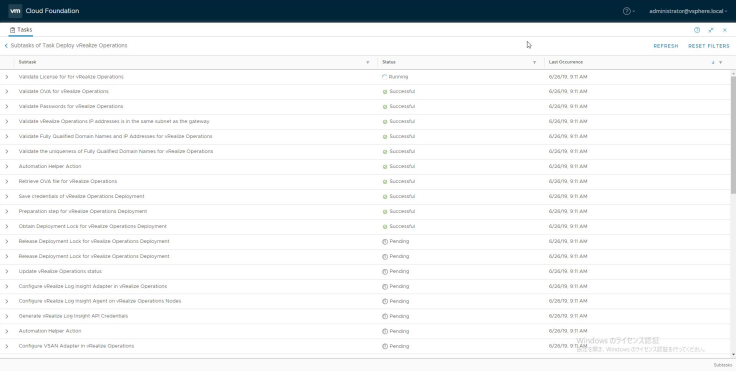Expand Configure vRealize Log Insight Adapter row
Image resolution: width=736 pixels, height=371 pixels.
(x=7, y=286)
